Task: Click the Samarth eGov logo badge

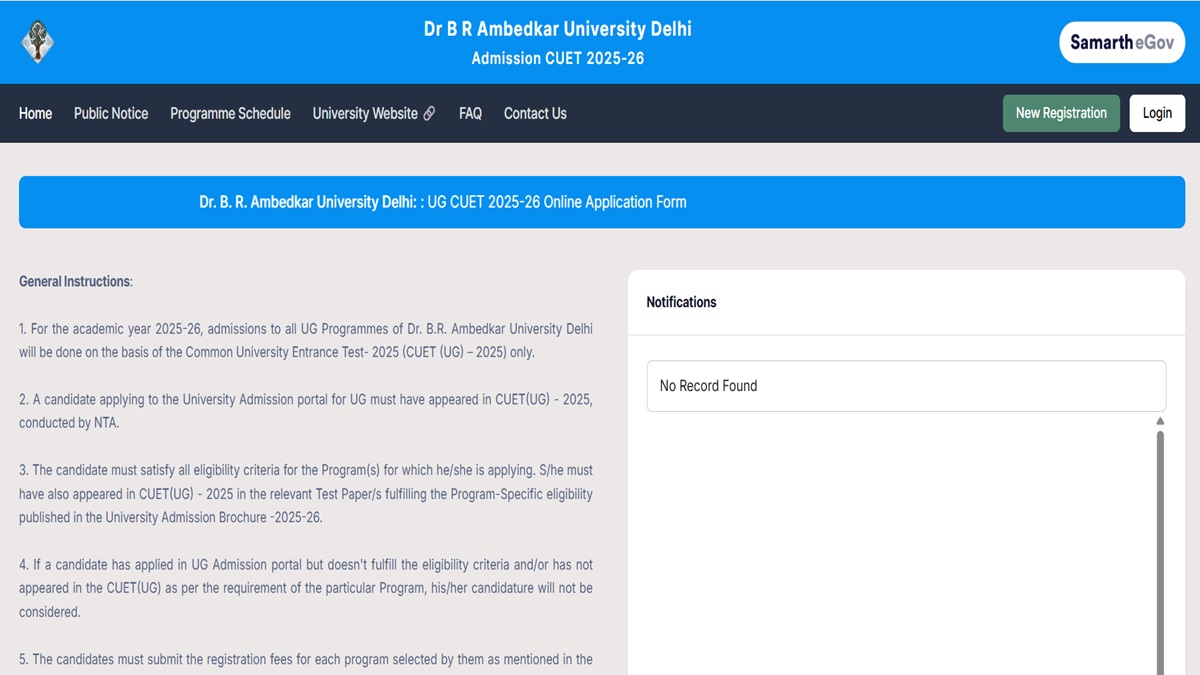Action: coord(1121,42)
